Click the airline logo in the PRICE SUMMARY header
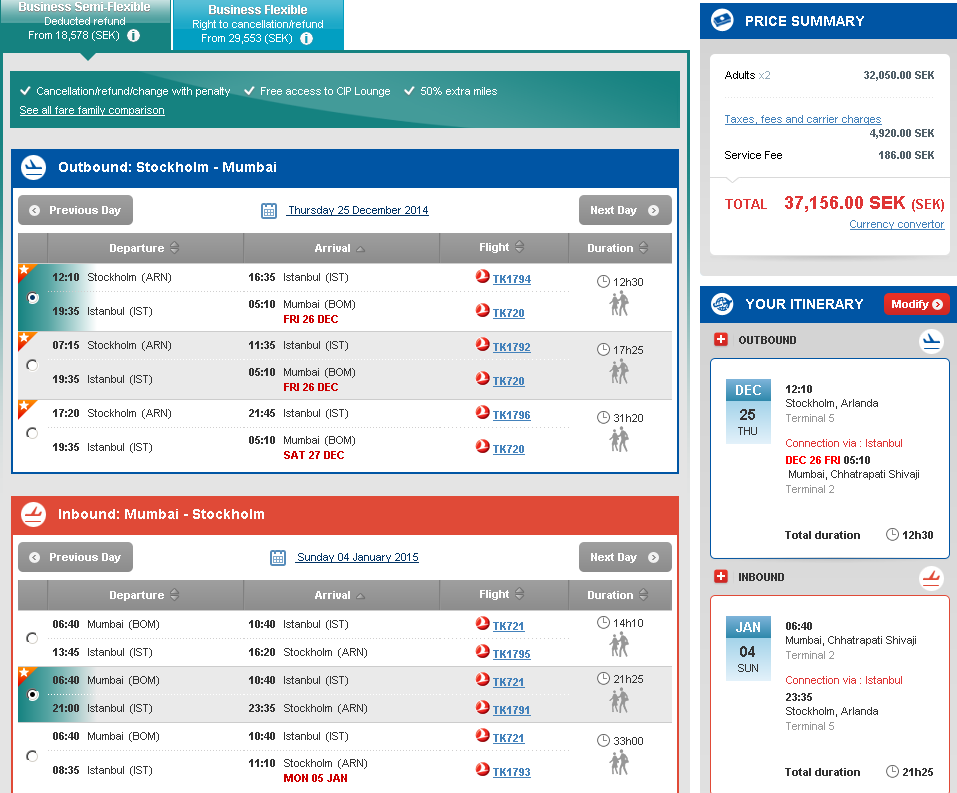This screenshot has height=793, width=957. (721, 20)
